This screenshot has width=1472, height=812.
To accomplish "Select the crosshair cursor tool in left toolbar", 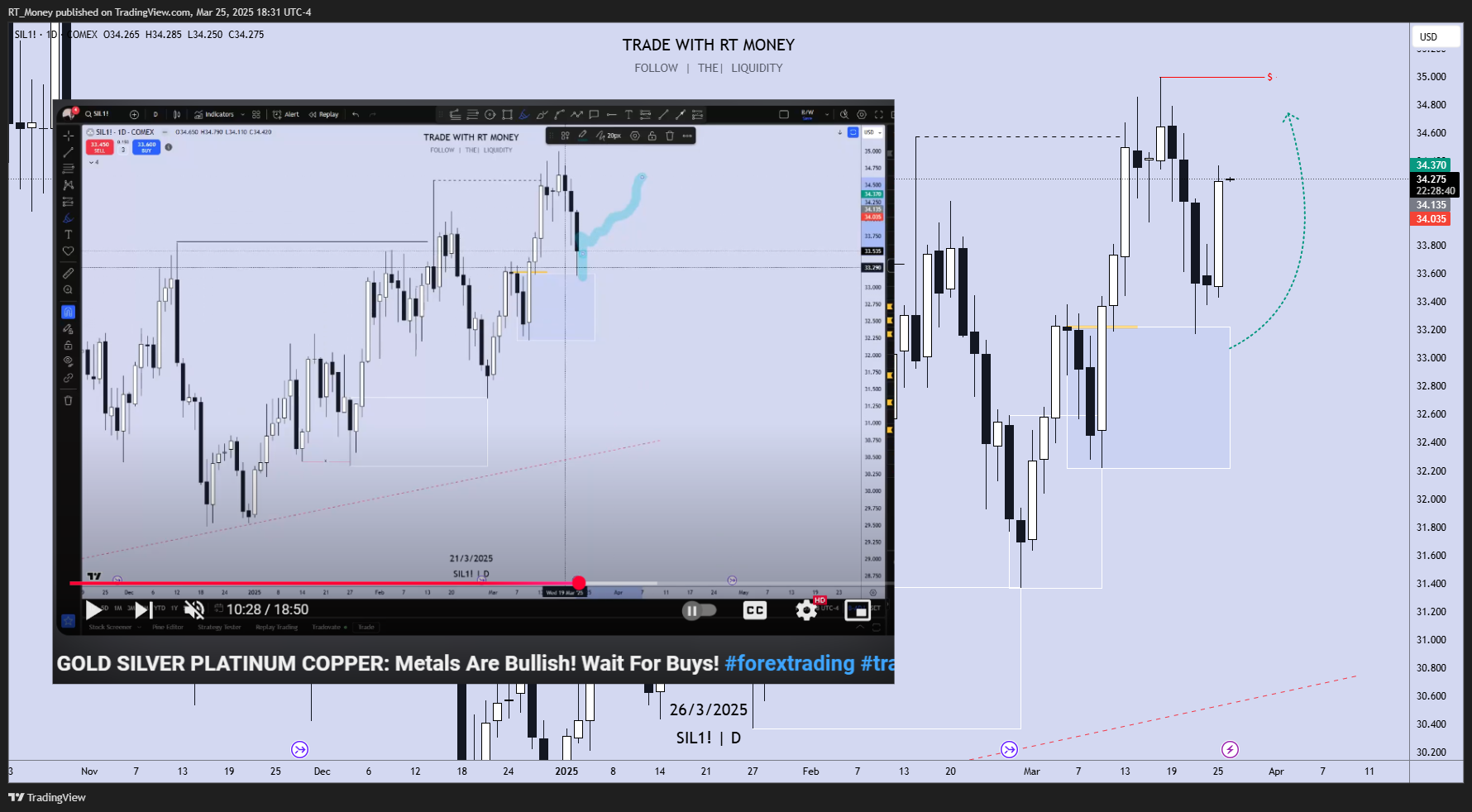I will 68,135.
